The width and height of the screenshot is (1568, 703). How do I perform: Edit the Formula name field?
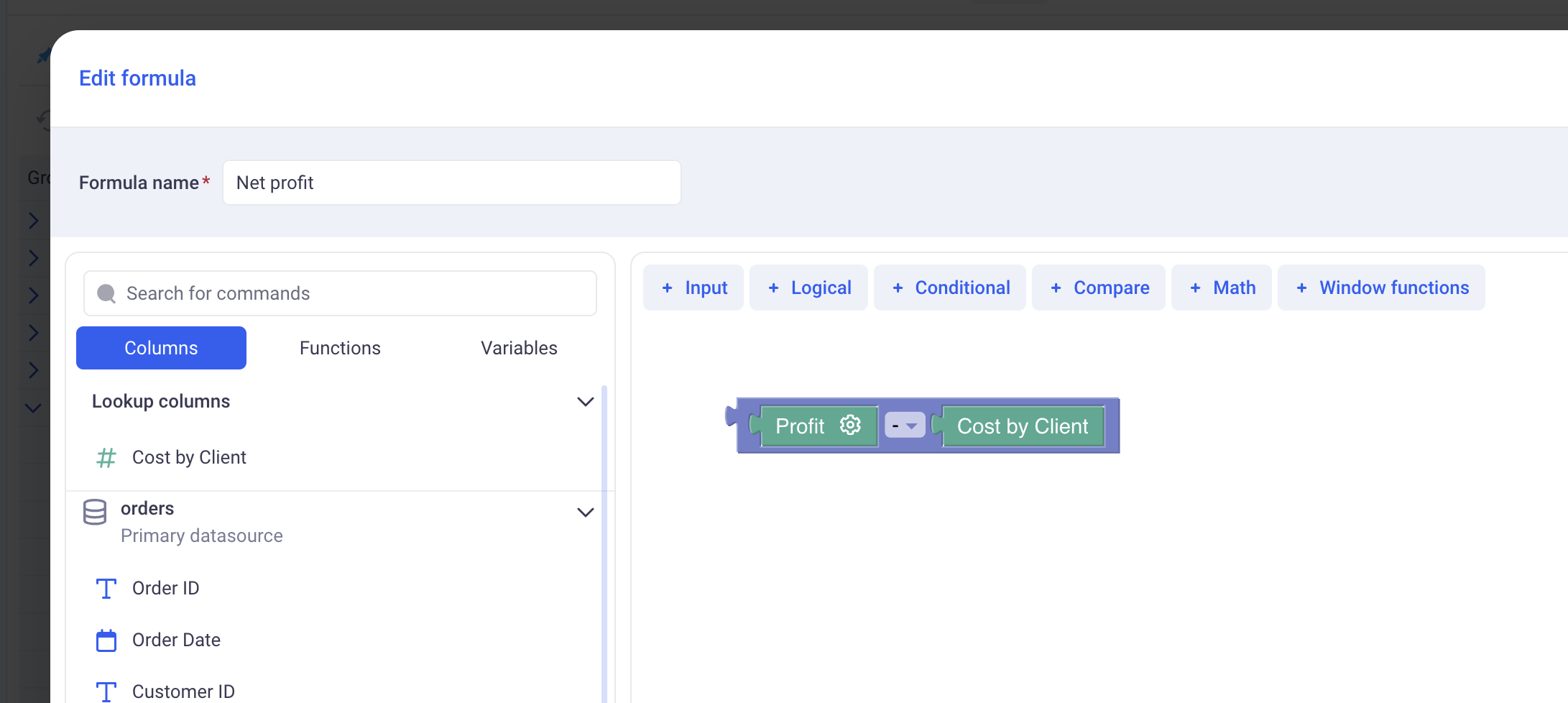(x=452, y=183)
